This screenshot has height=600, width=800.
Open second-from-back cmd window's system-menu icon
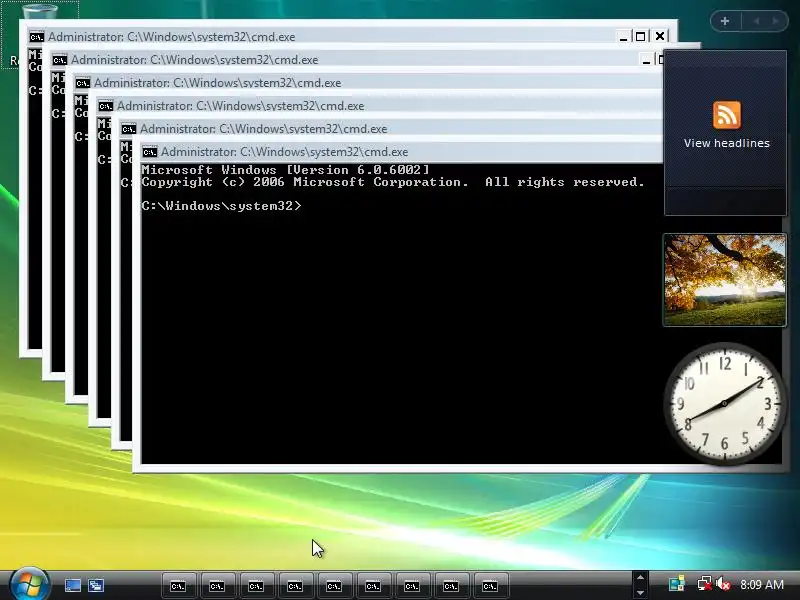tap(60, 60)
